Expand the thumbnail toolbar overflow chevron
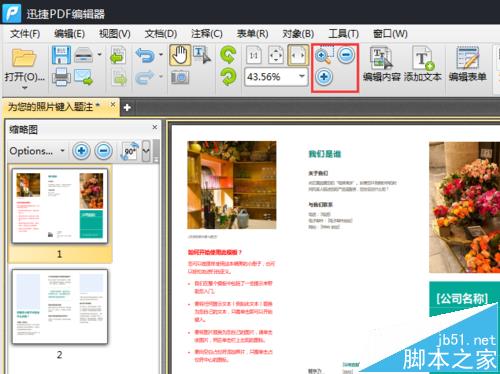The height and width of the screenshot is (374, 500). pos(146,151)
